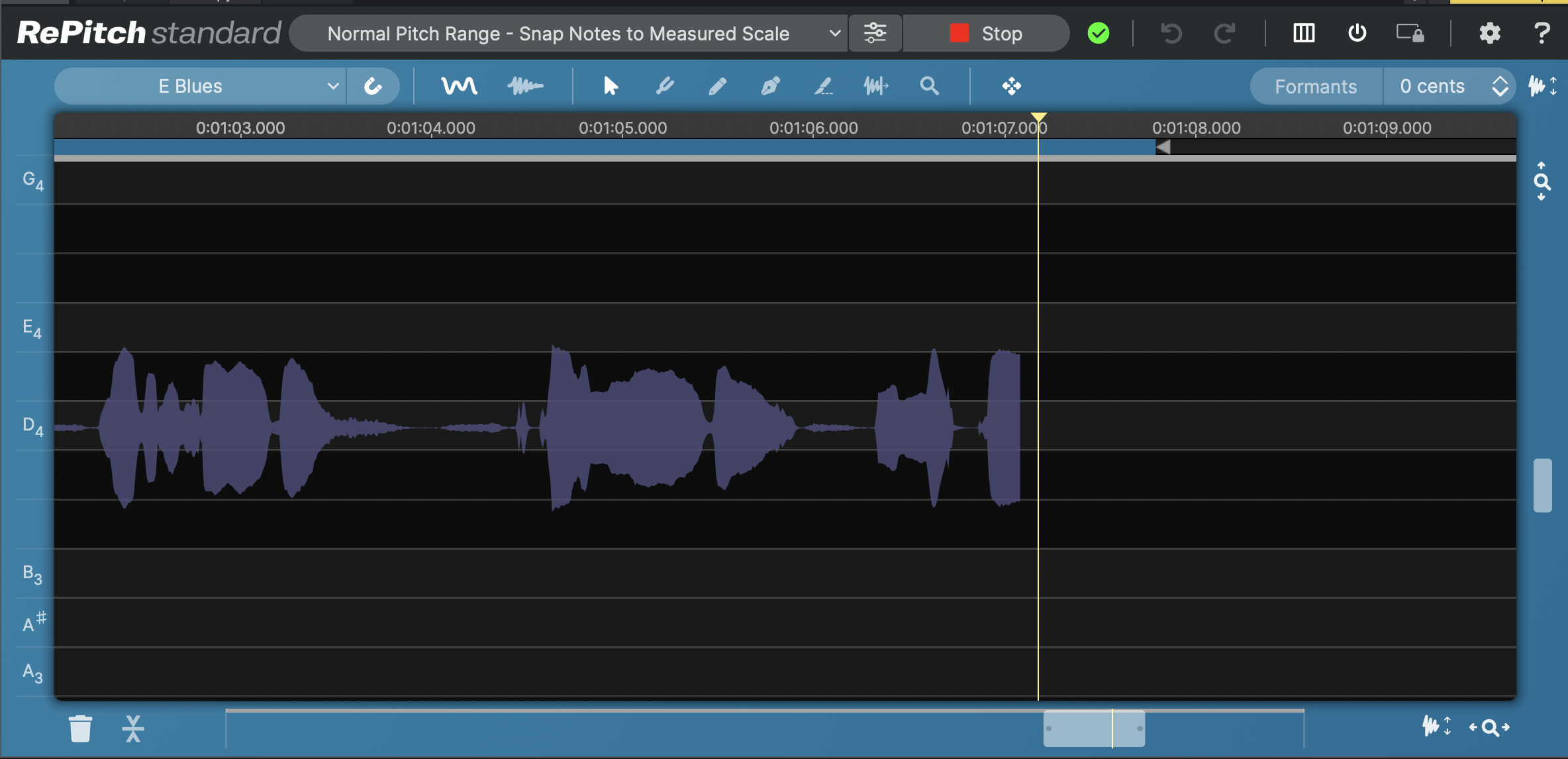The height and width of the screenshot is (759, 1568).
Task: Toggle the power bypass button
Action: (1357, 33)
